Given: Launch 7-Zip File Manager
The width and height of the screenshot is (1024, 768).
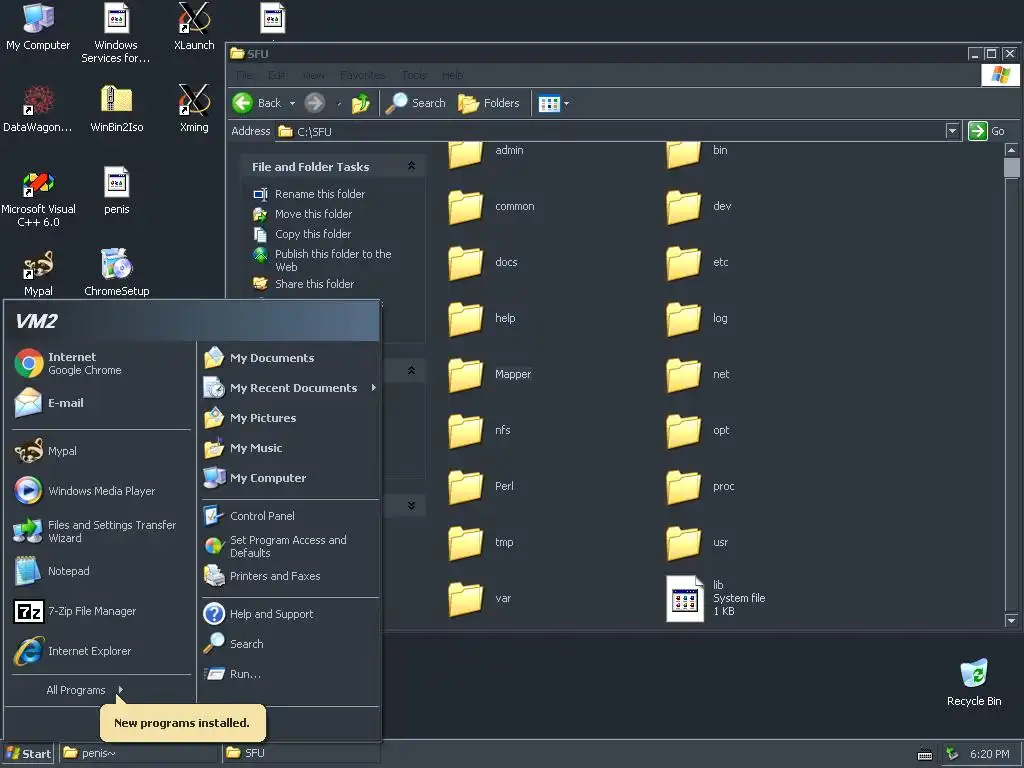Looking at the screenshot, I should (75, 611).
